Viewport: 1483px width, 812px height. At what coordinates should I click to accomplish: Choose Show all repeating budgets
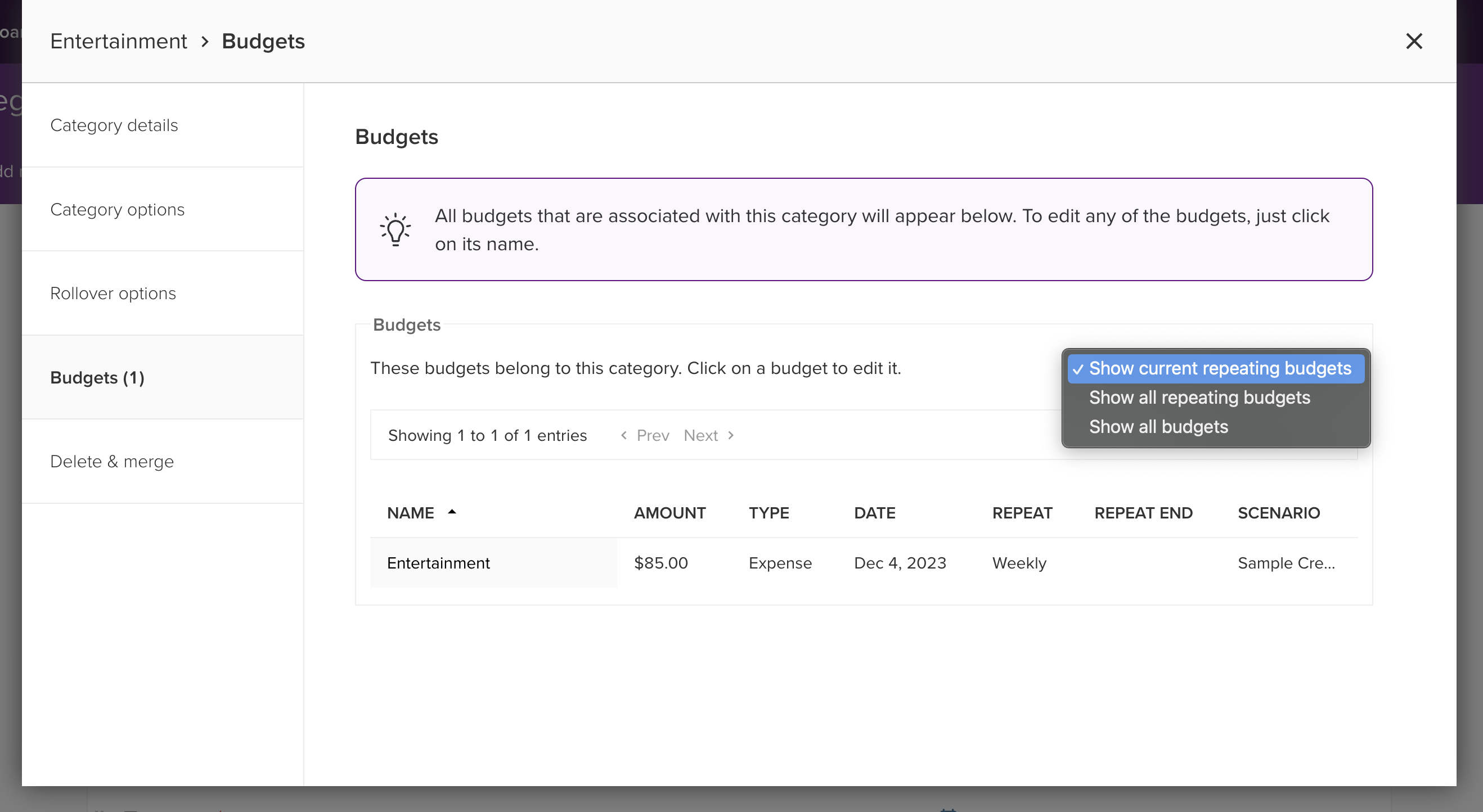[1199, 398]
